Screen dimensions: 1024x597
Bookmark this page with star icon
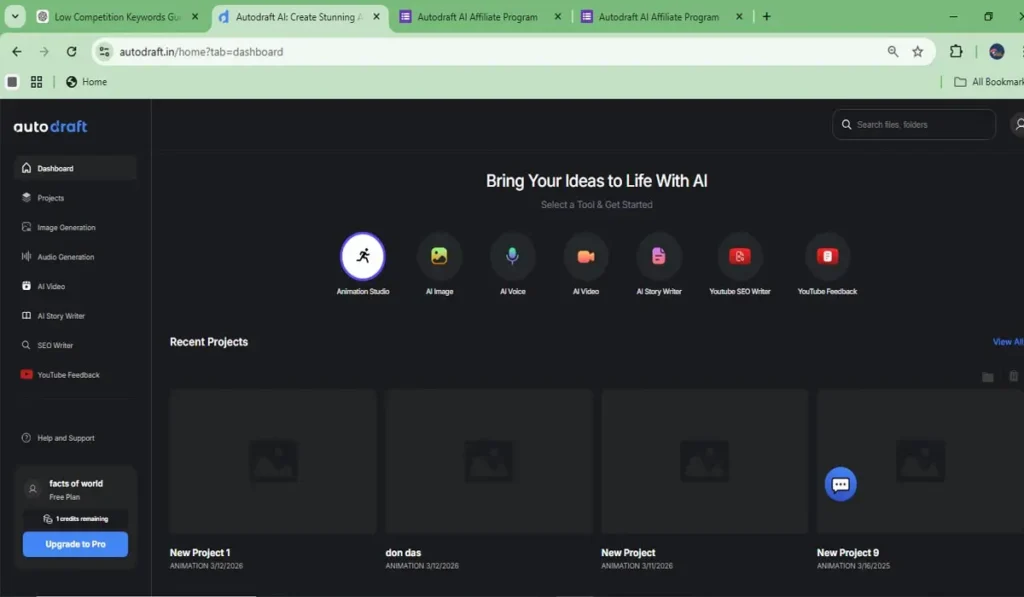918,52
